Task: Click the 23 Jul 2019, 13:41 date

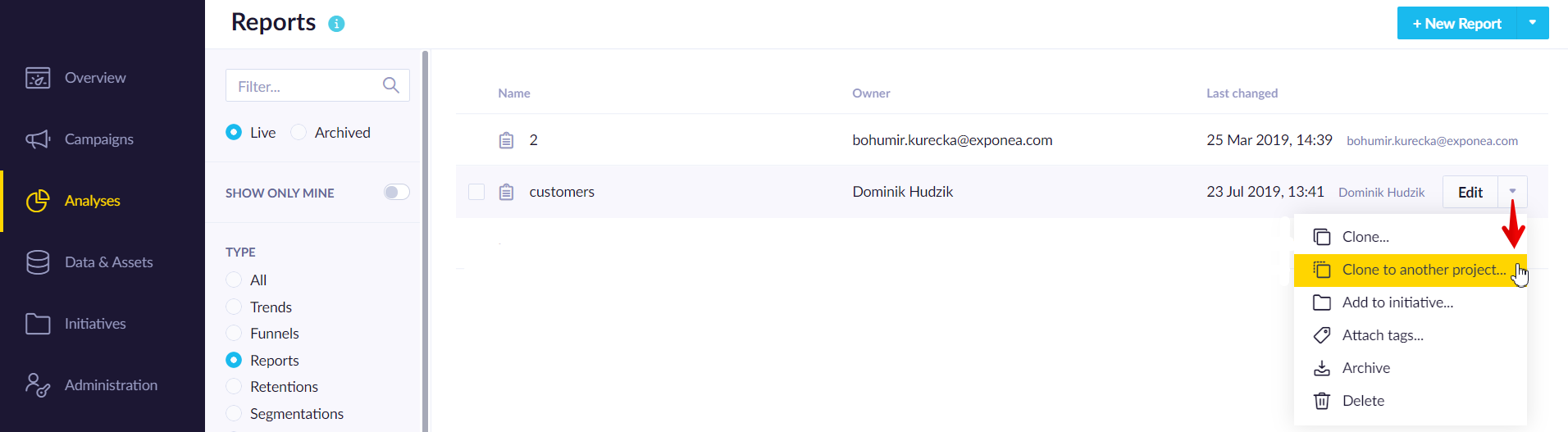Action: (1265, 192)
